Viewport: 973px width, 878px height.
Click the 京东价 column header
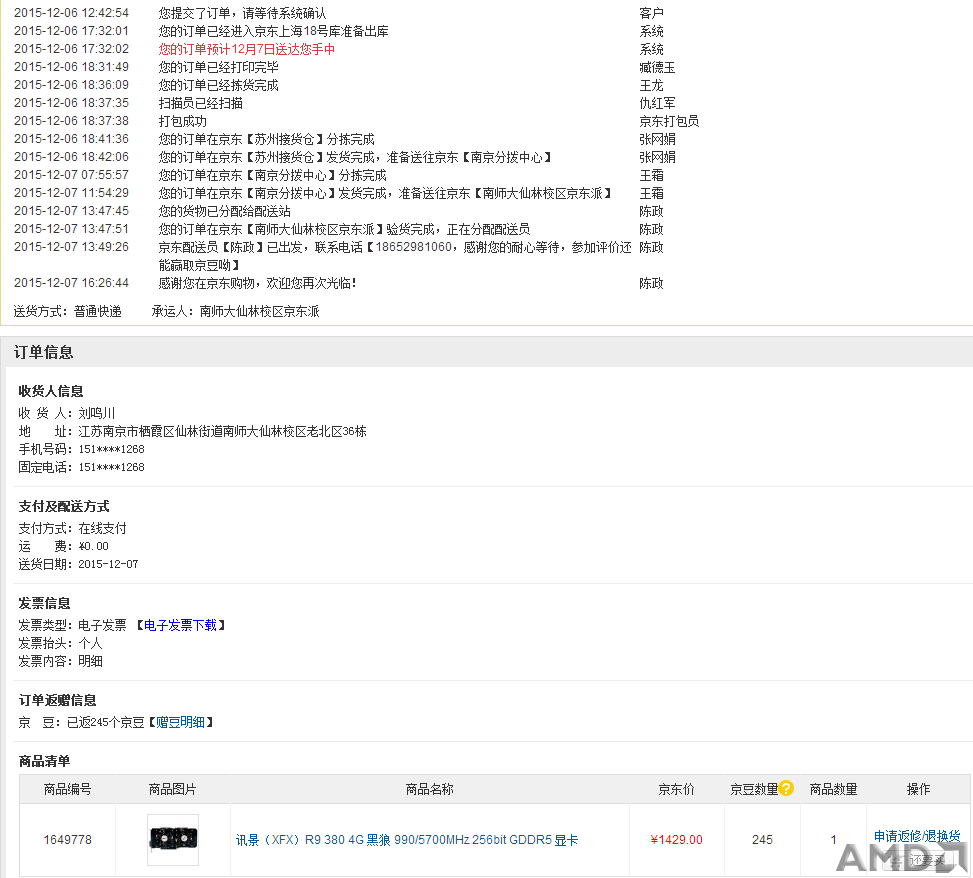point(676,789)
